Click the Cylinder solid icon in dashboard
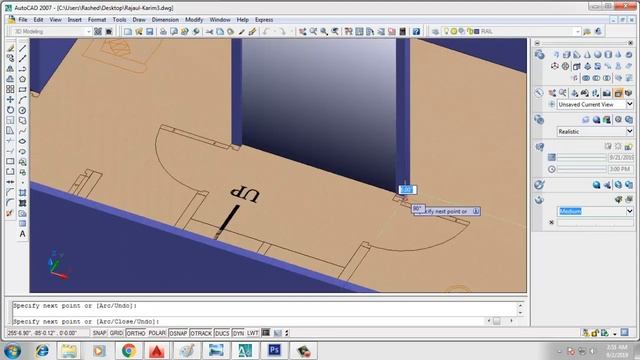Viewport: 640px width, 360px height. click(x=608, y=54)
